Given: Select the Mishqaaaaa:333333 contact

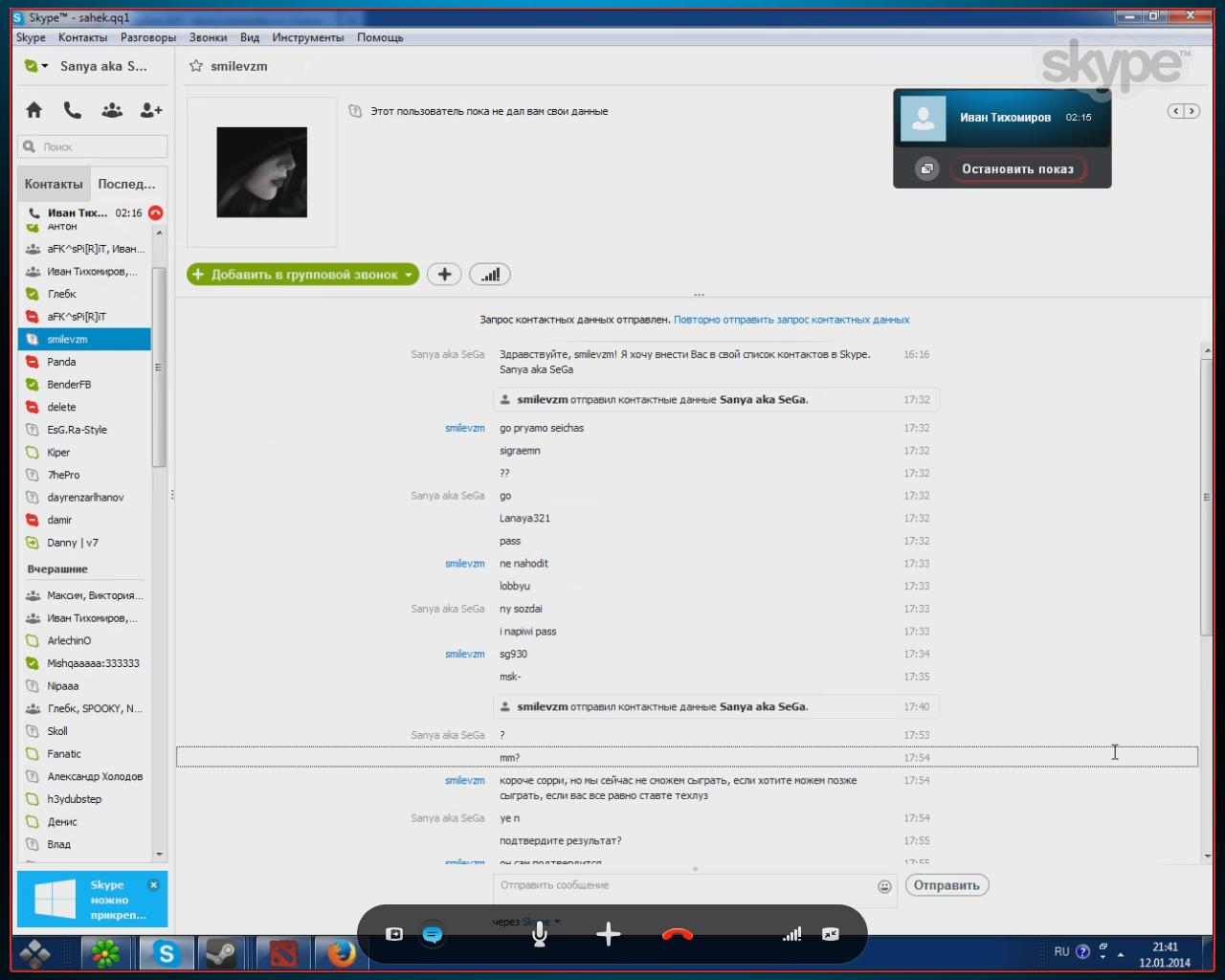Looking at the screenshot, I should (84, 663).
